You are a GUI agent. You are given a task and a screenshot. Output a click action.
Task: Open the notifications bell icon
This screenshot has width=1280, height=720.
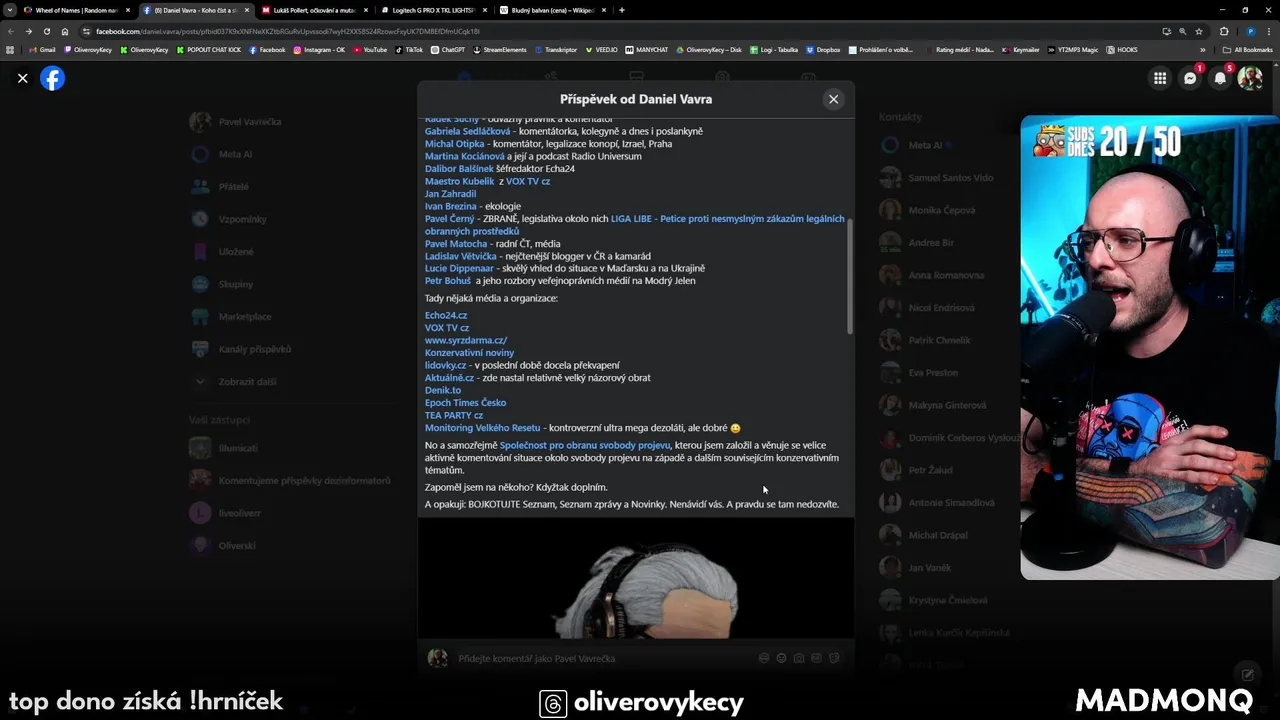coord(1220,78)
